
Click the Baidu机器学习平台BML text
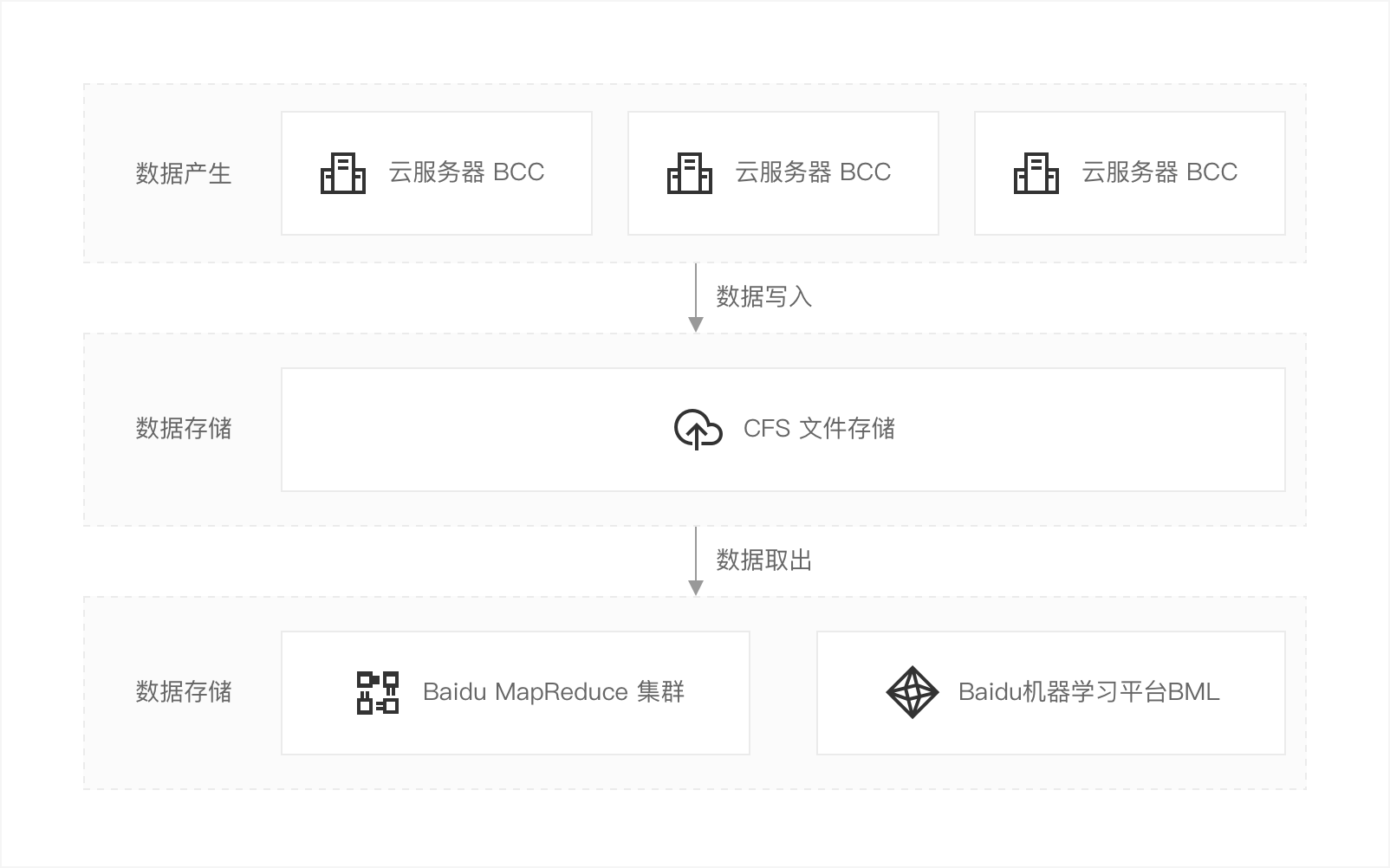[1089, 692]
